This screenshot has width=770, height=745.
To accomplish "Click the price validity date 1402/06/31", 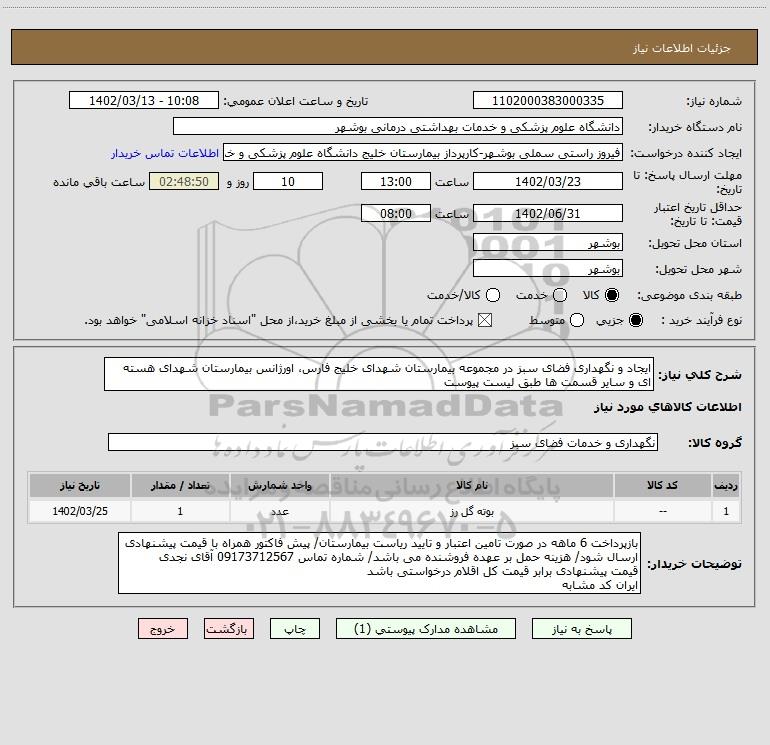I will point(548,214).
